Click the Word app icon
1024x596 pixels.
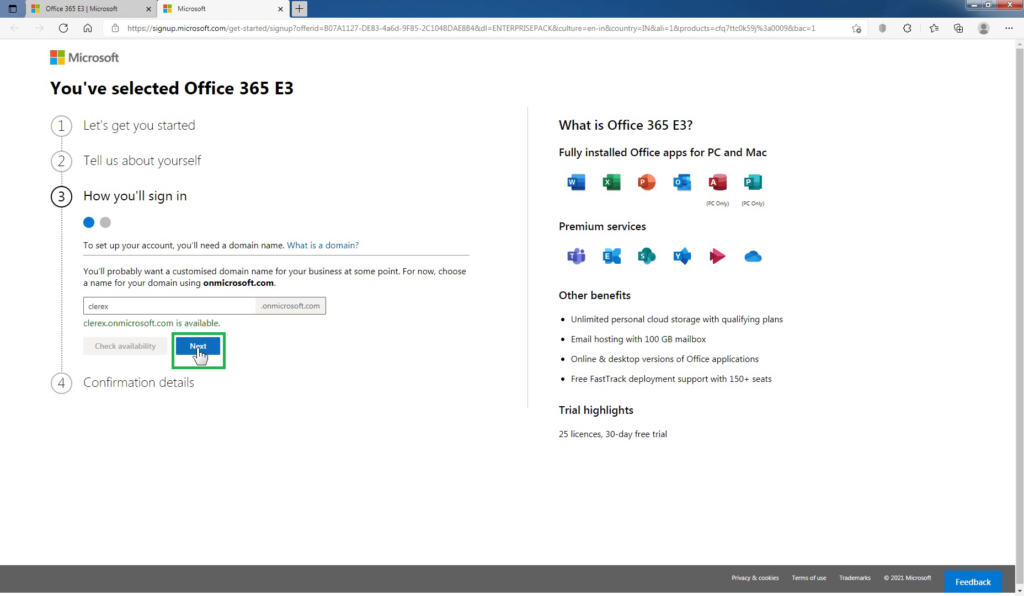(576, 182)
